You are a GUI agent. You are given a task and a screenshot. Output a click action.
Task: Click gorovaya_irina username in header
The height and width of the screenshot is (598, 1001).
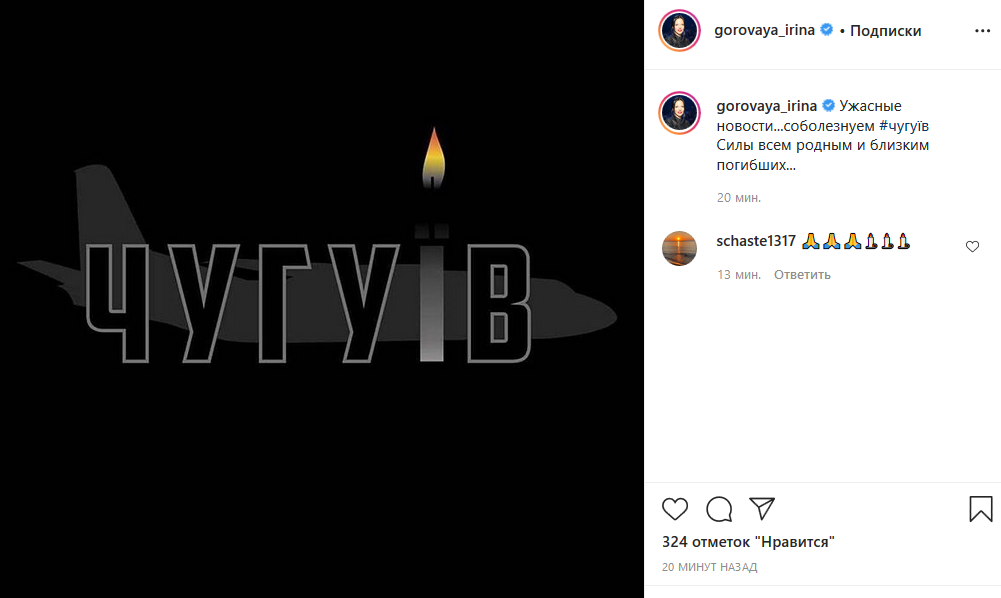pyautogui.click(x=764, y=30)
